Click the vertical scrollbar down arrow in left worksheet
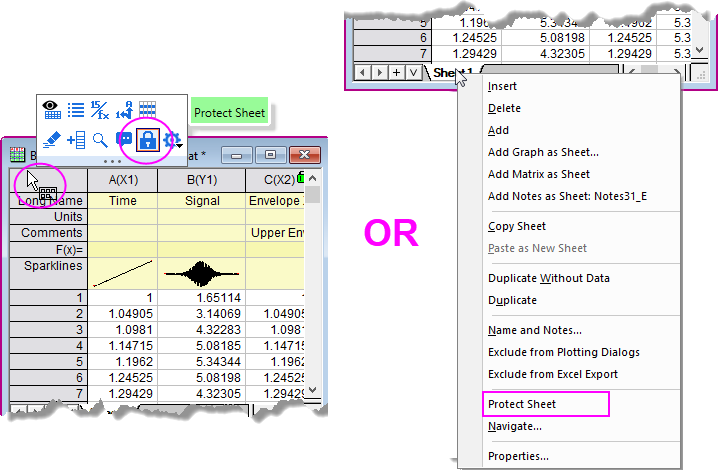 pyautogui.click(x=312, y=390)
